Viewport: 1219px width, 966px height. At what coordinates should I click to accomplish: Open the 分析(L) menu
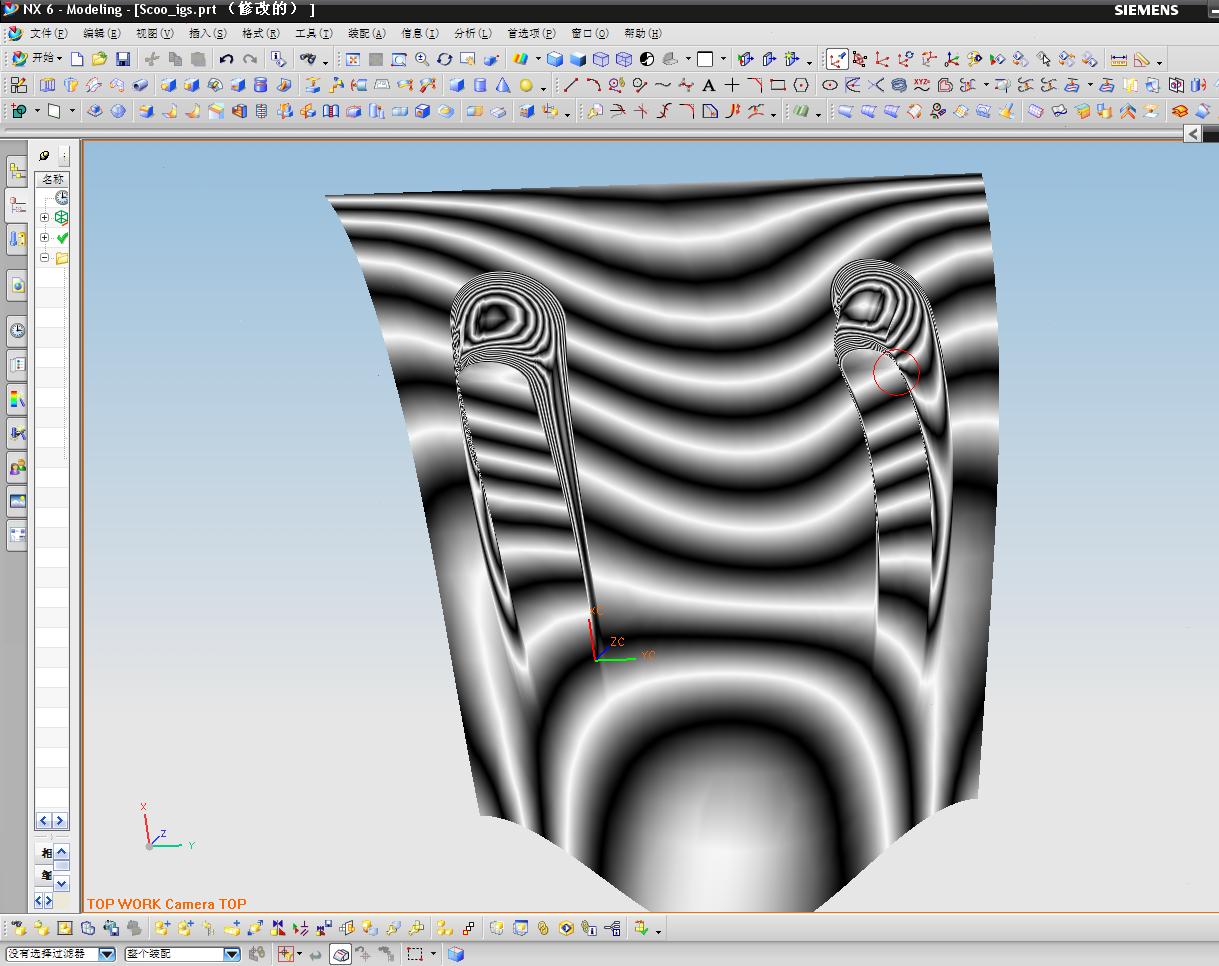coord(472,34)
